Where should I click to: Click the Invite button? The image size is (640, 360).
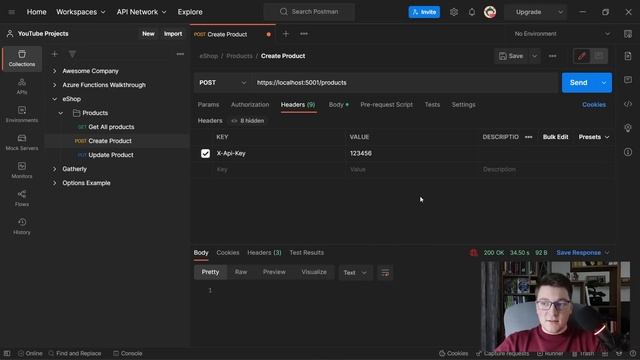pos(424,12)
